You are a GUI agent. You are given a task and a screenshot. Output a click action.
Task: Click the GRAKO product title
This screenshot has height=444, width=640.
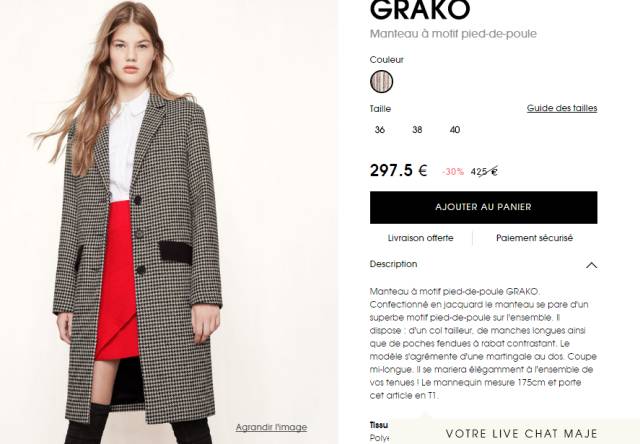[x=420, y=10]
